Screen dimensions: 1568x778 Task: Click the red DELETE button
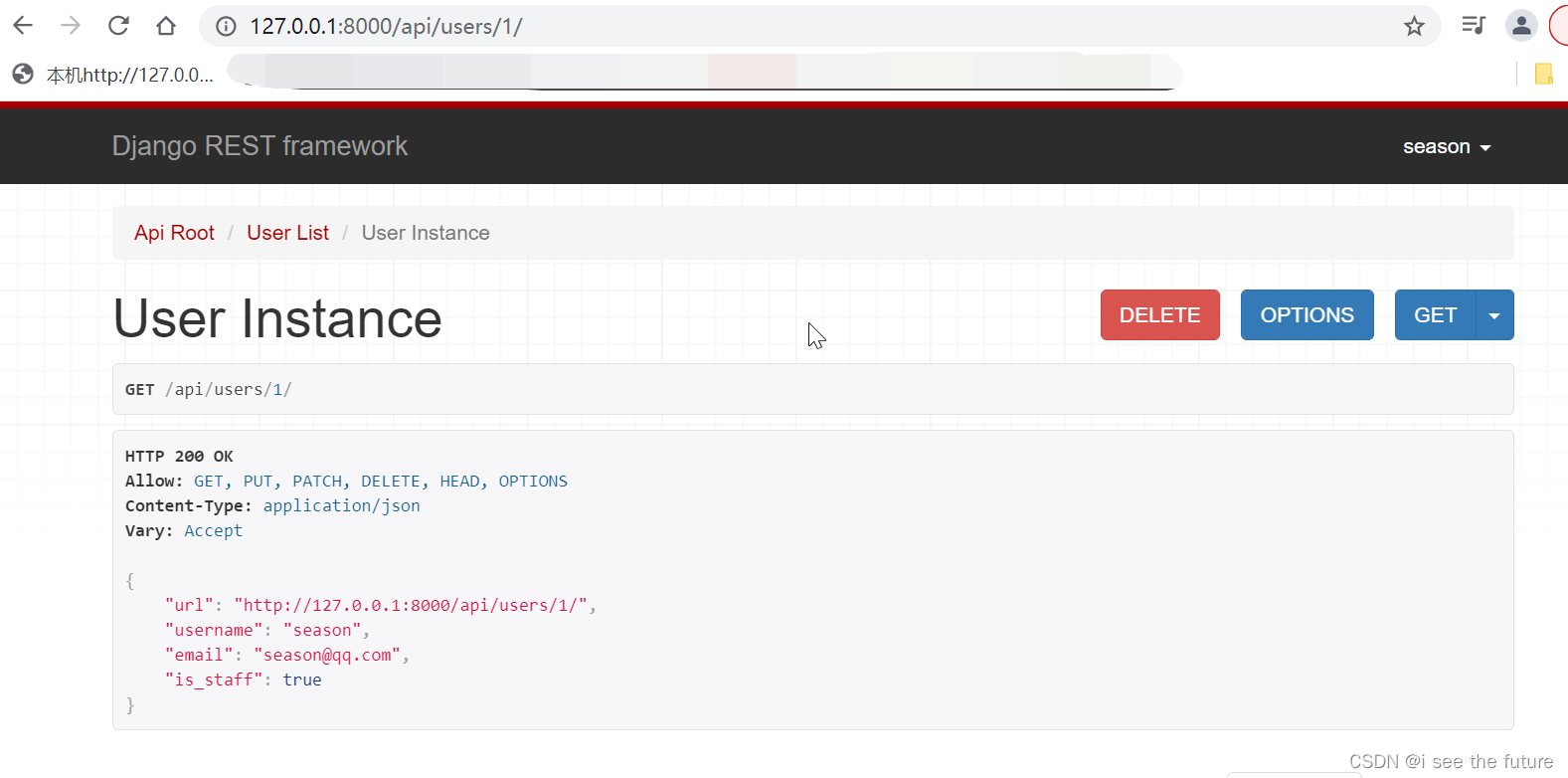tap(1160, 315)
